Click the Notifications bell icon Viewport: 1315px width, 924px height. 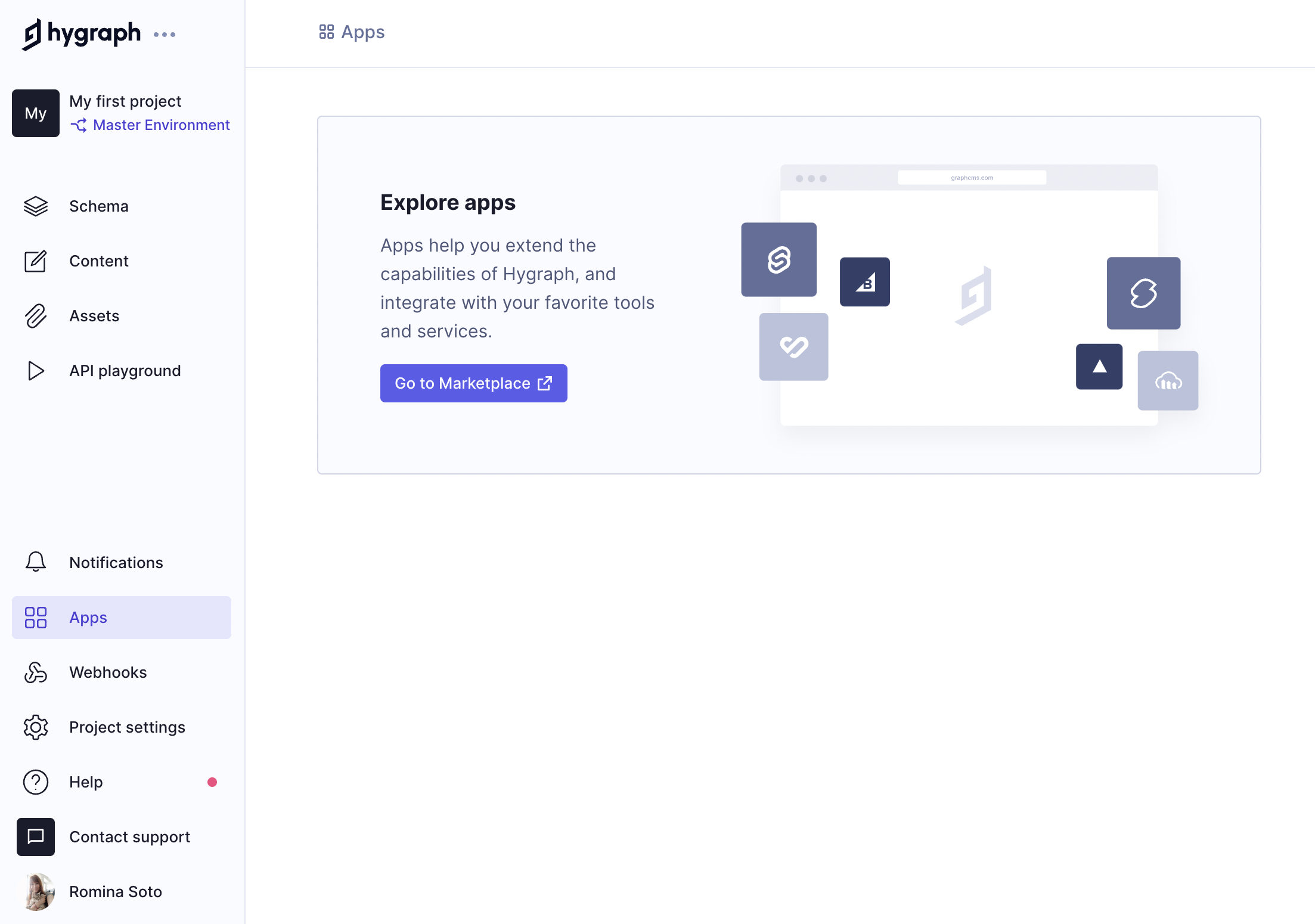(x=36, y=562)
